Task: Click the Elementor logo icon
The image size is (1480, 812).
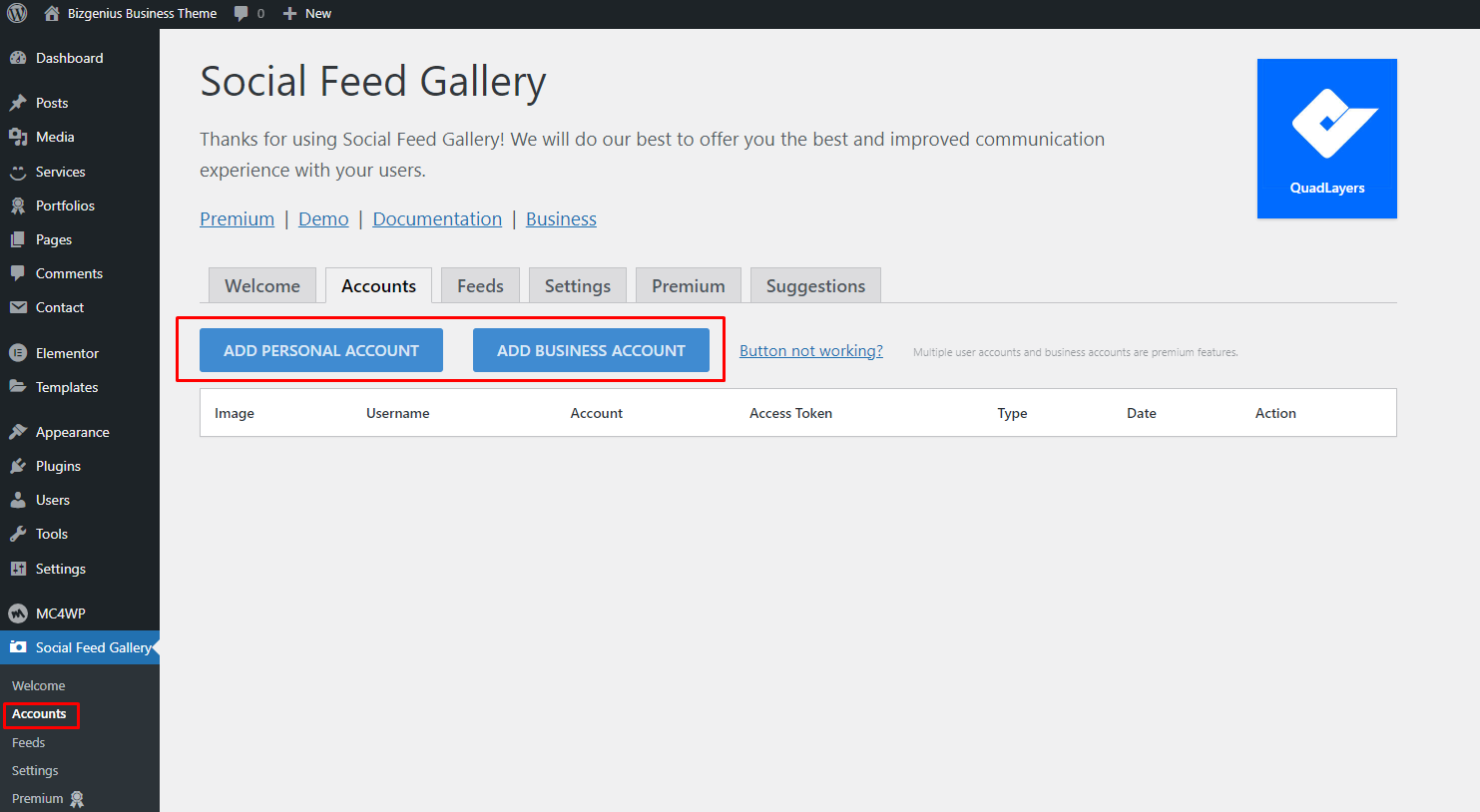Action: [18, 353]
